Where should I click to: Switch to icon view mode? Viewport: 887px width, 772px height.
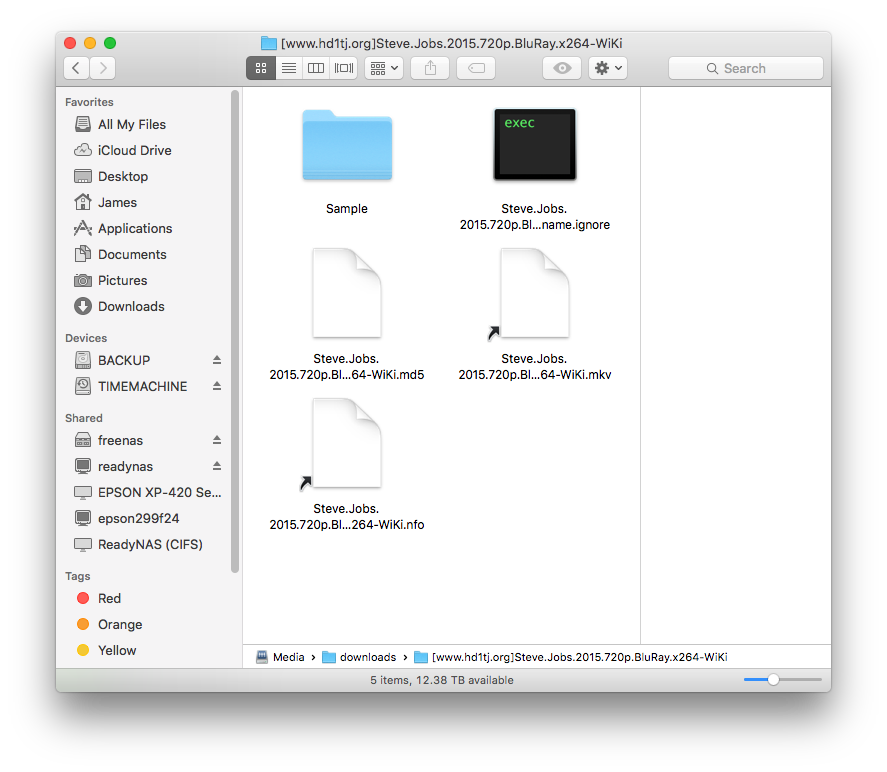261,68
